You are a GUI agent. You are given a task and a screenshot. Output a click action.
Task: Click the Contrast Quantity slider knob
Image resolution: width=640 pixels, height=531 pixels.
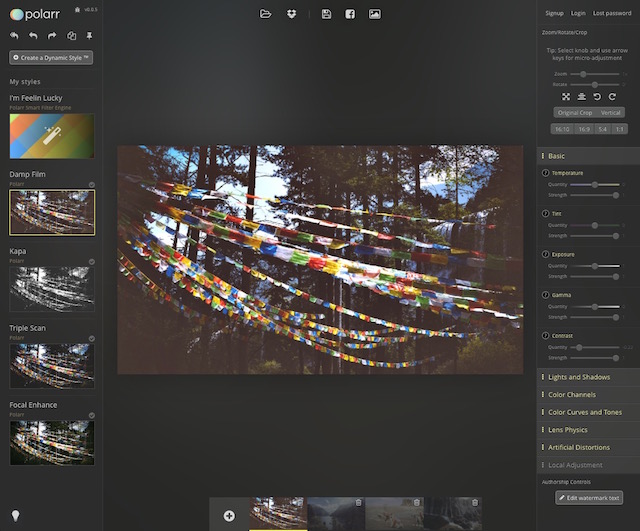tap(579, 347)
